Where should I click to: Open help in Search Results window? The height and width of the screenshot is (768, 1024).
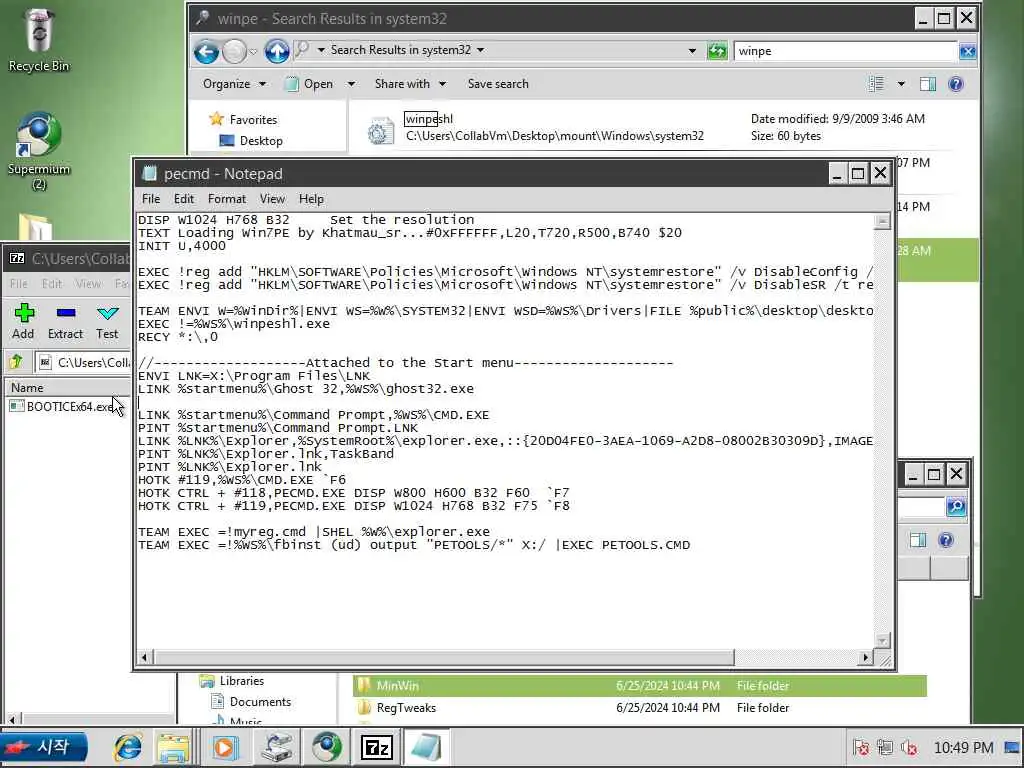click(x=955, y=84)
